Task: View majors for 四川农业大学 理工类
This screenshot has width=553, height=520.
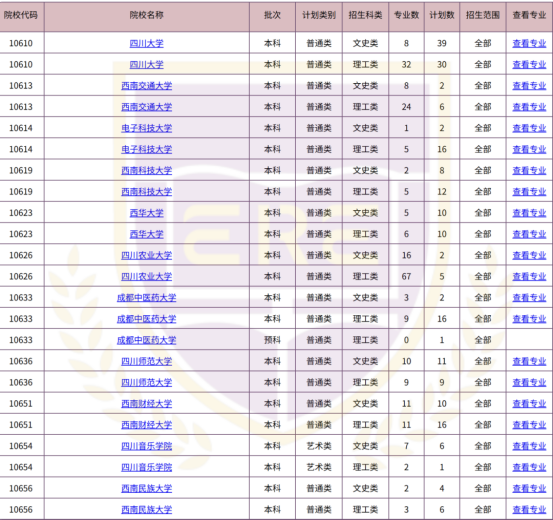Action: [x=529, y=276]
